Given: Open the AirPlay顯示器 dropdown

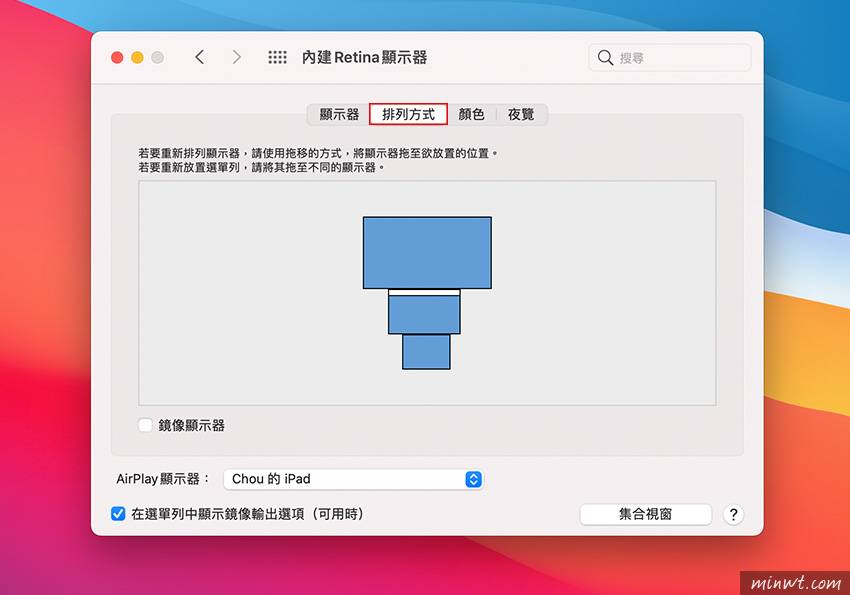Looking at the screenshot, I should click(x=353, y=479).
